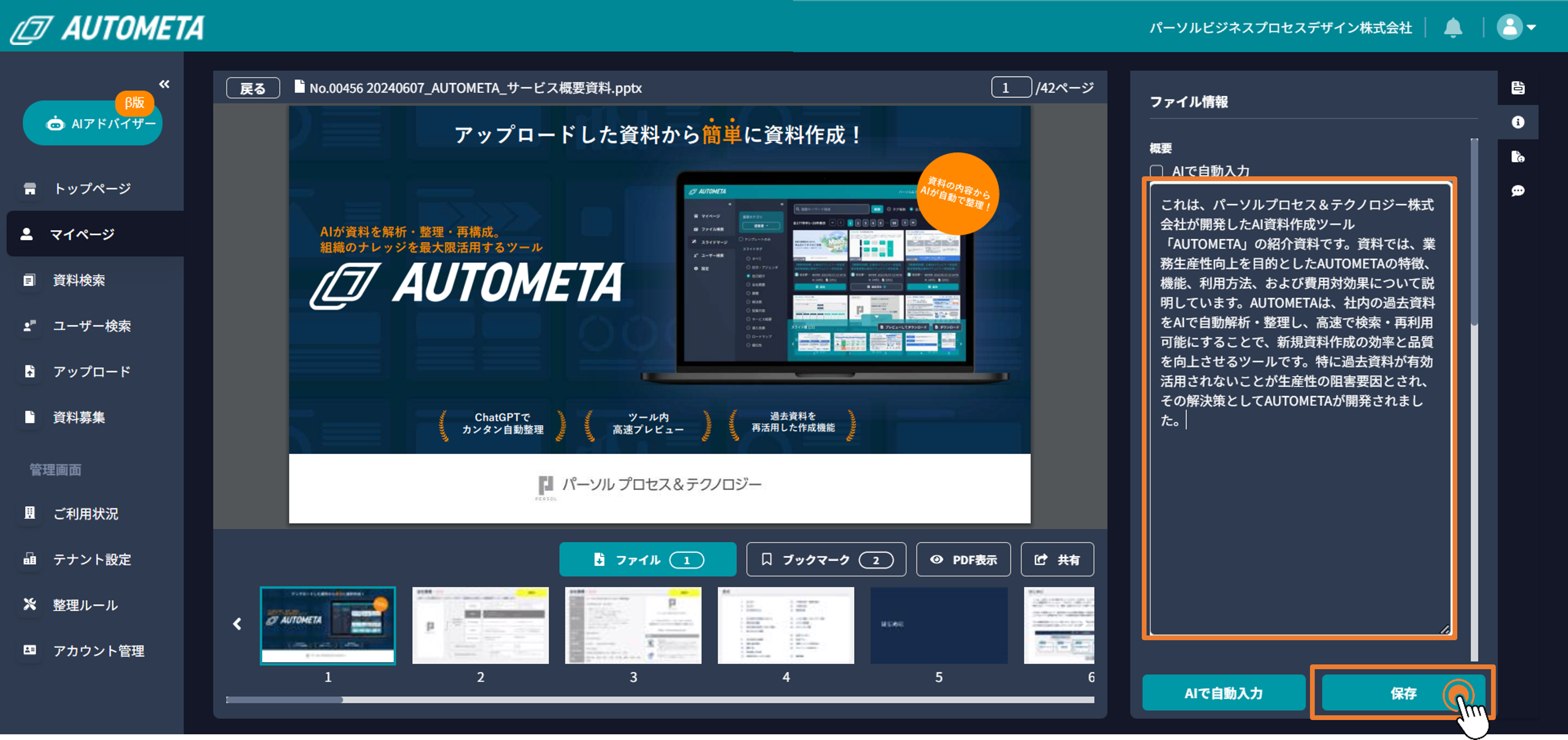The height and width of the screenshot is (740, 1568).
Task: Click the ご利用状況 building icon
Action: tap(29, 512)
